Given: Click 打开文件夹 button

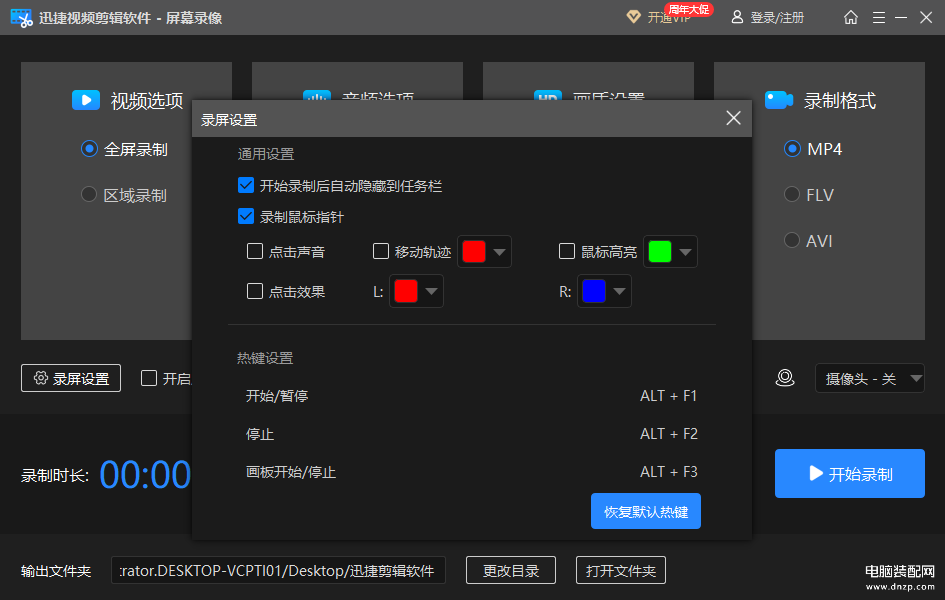Looking at the screenshot, I should [x=621, y=570].
